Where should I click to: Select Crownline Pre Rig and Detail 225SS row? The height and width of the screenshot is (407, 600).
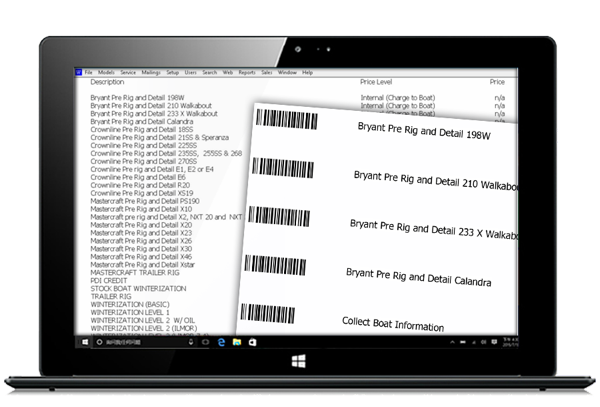click(x=143, y=145)
